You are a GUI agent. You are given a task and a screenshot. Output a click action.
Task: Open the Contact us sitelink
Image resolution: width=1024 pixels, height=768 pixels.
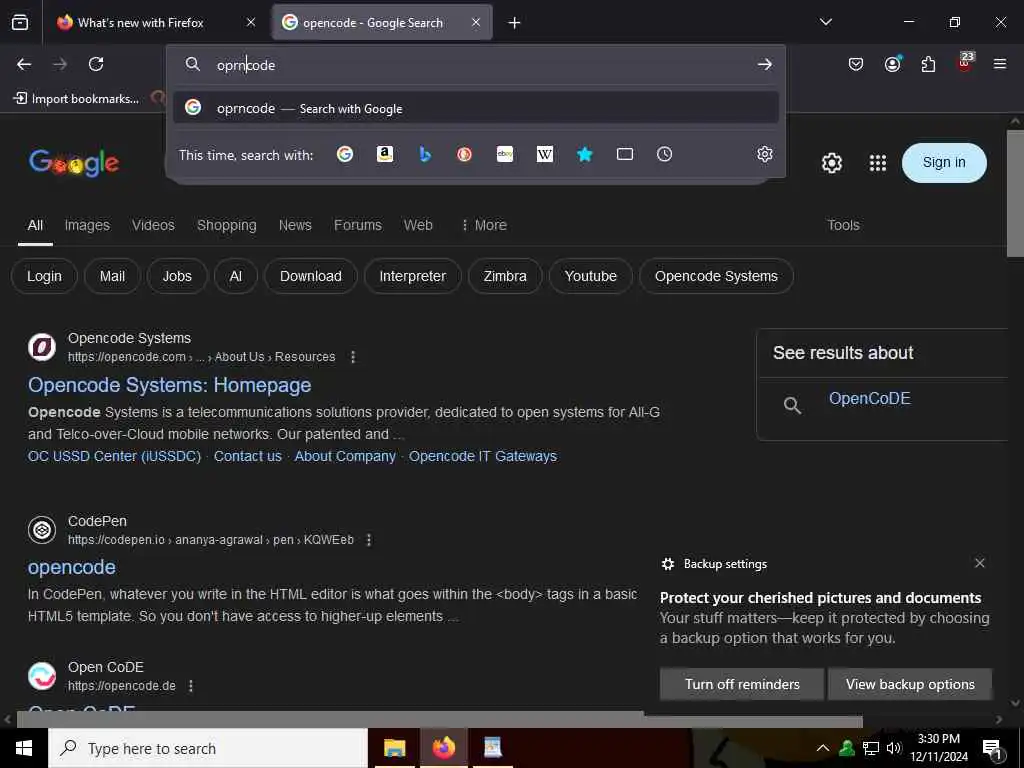click(248, 456)
